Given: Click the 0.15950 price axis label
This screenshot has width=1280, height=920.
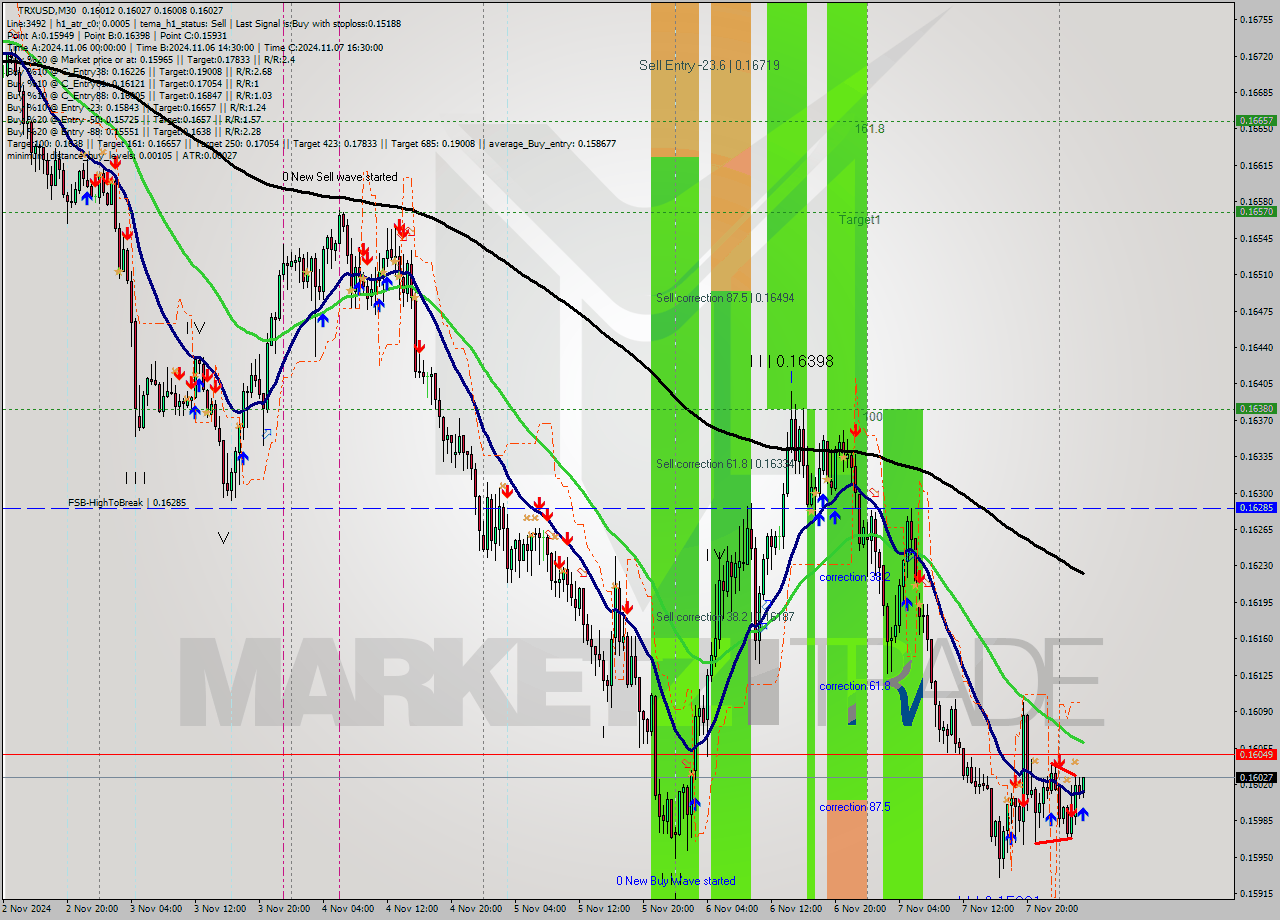Looking at the screenshot, I should click(x=1256, y=857).
